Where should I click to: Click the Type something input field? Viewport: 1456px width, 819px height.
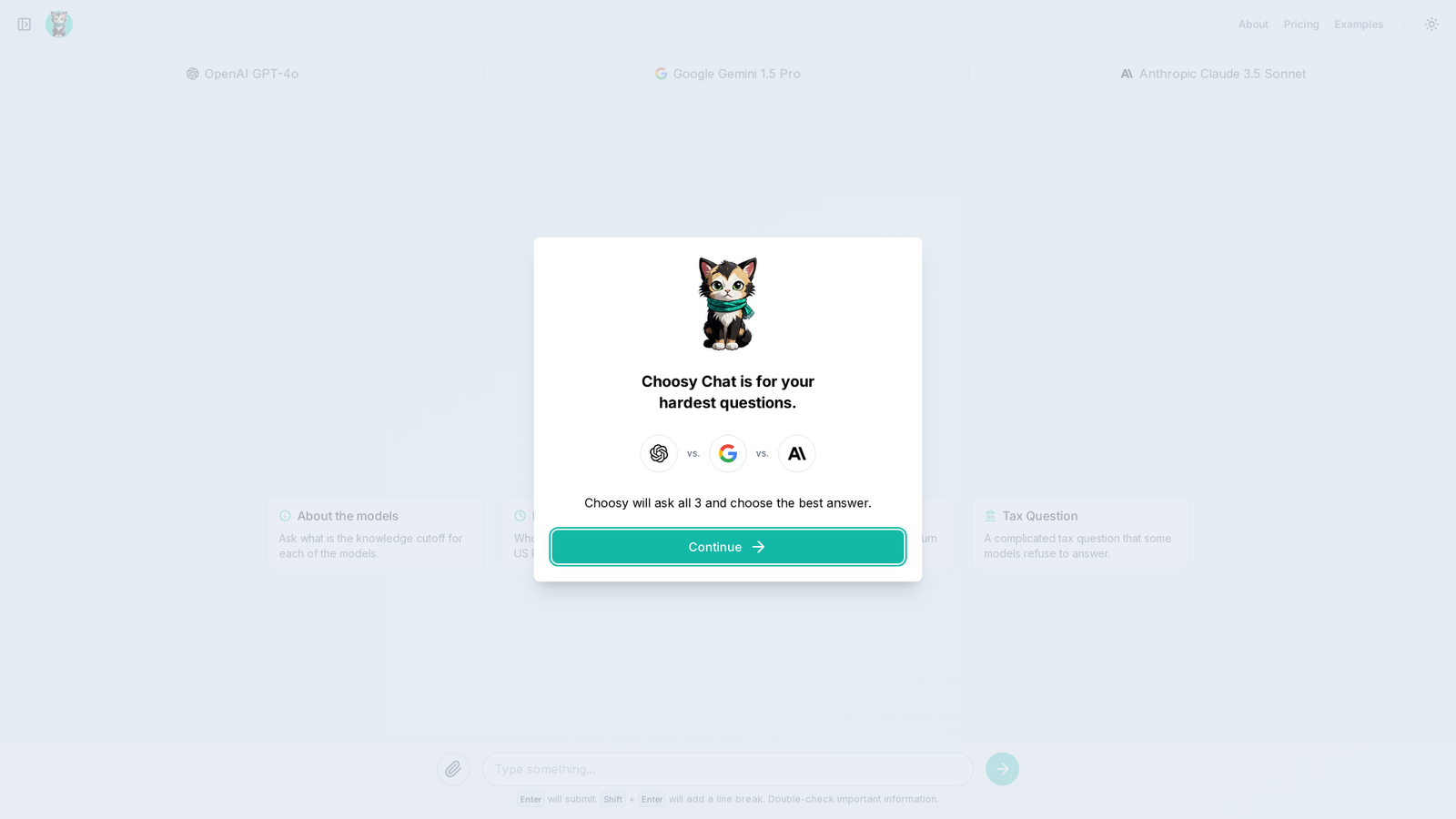728,769
